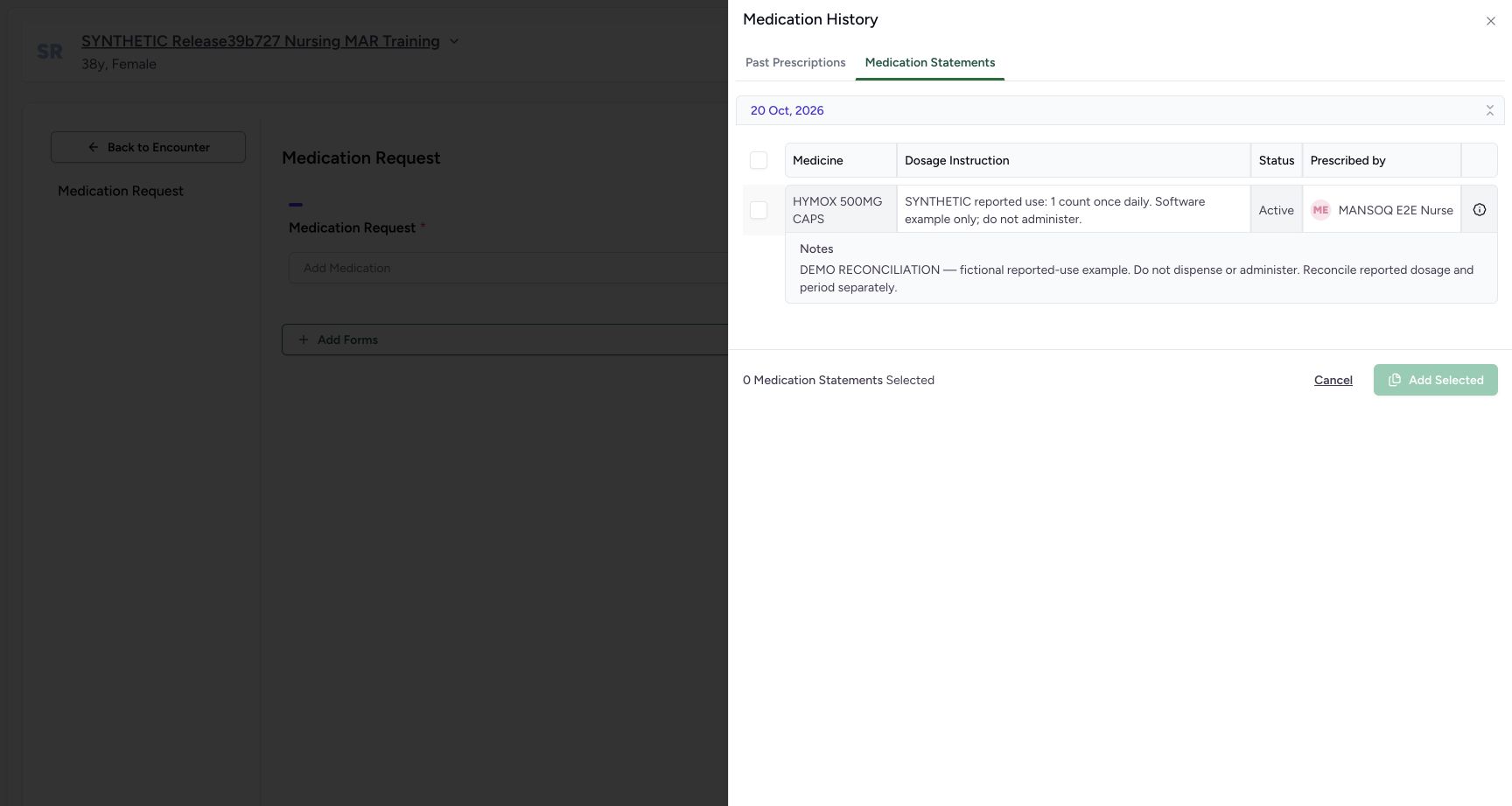Click the SYNTHETIC reported use dosage text

[1055, 210]
